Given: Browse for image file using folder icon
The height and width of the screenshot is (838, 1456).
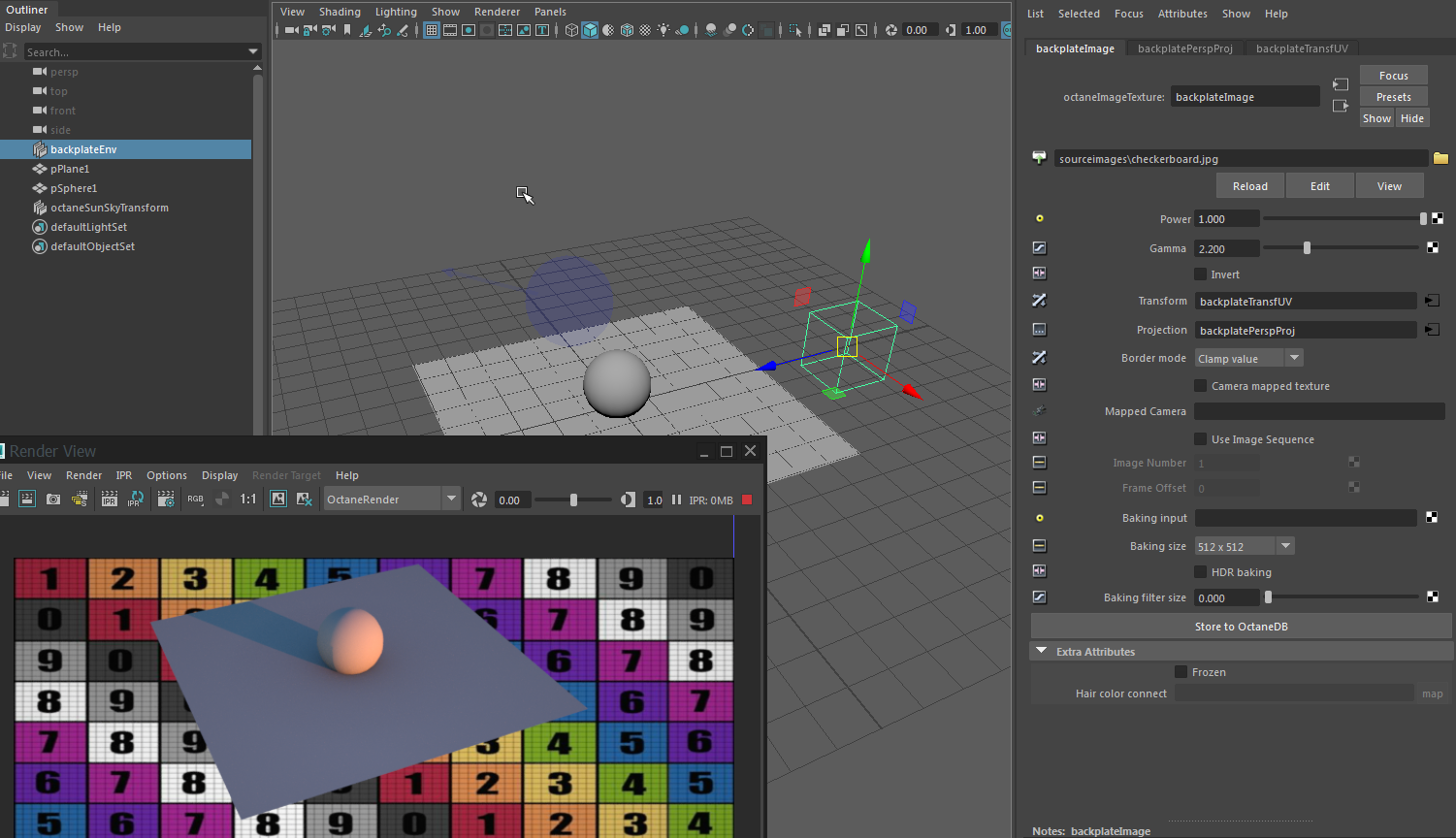Looking at the screenshot, I should pos(1440,159).
